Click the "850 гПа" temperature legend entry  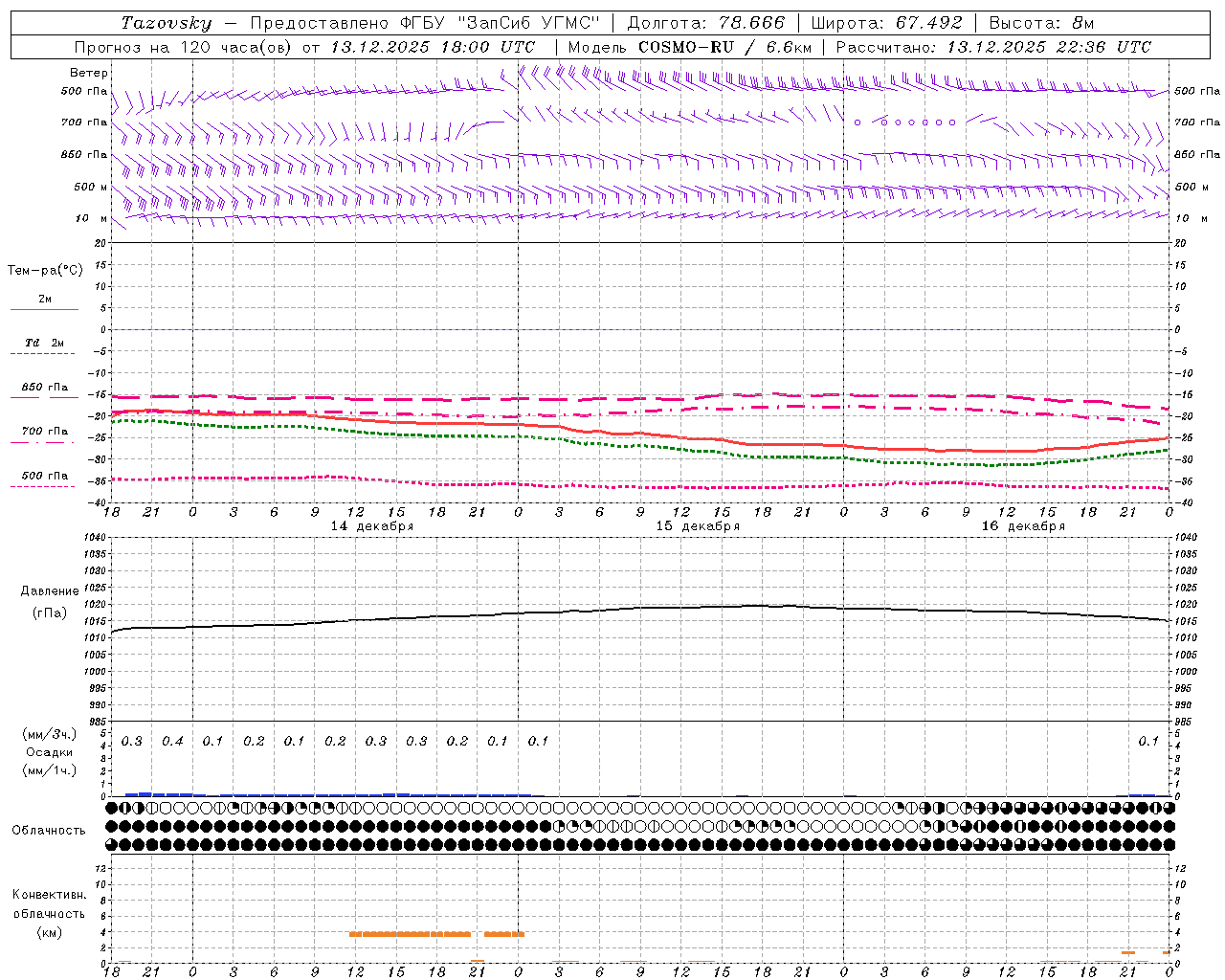[x=45, y=388]
